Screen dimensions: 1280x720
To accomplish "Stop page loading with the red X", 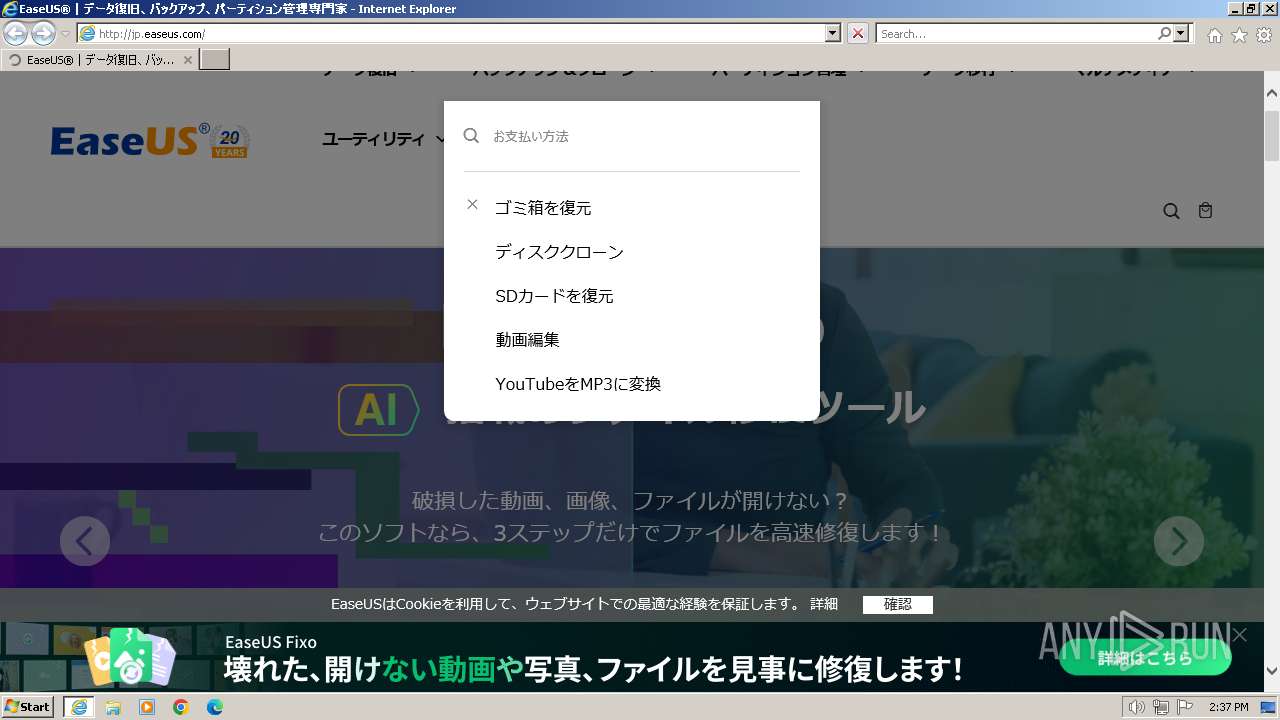I will (858, 33).
